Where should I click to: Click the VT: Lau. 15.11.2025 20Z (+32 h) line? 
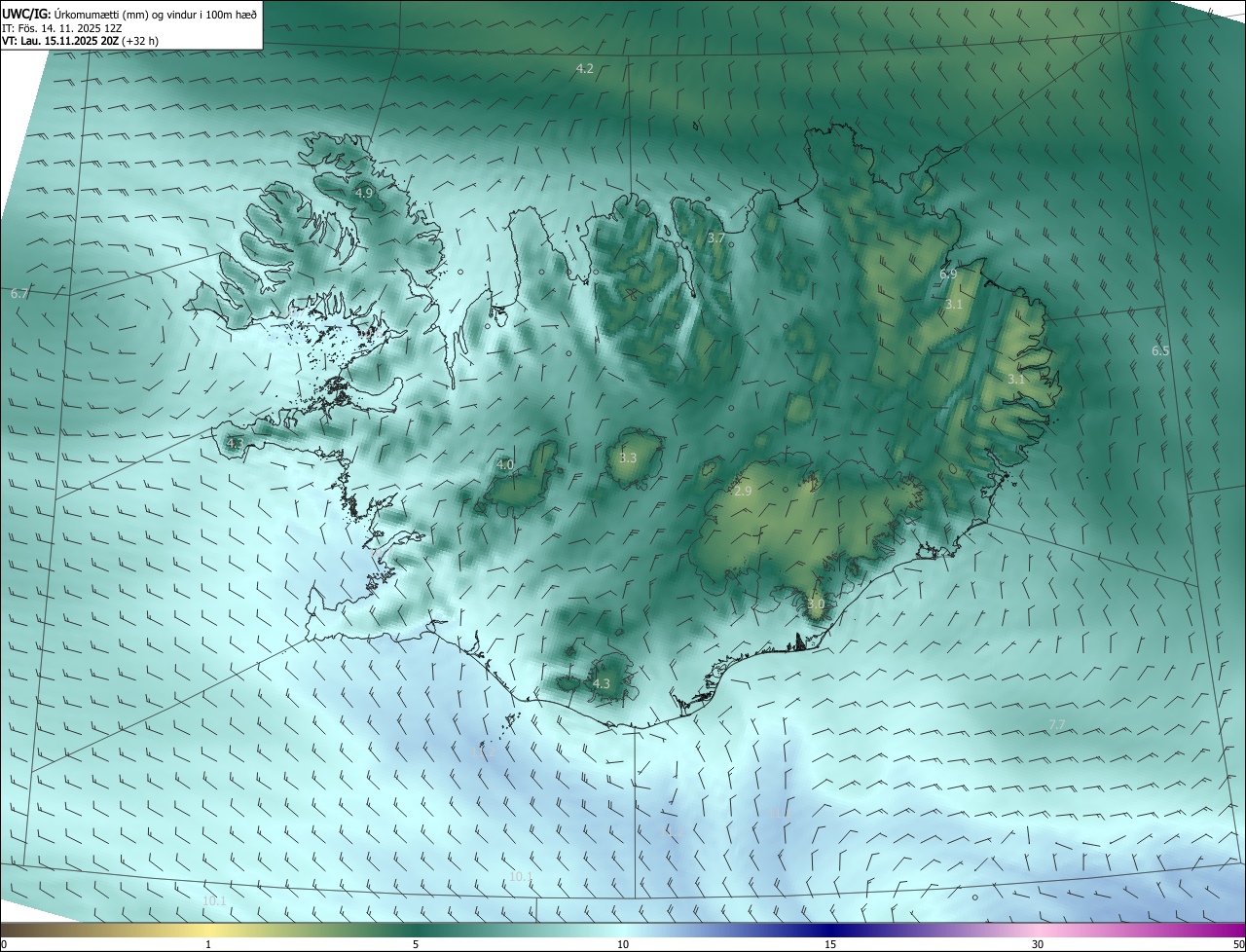[81, 42]
